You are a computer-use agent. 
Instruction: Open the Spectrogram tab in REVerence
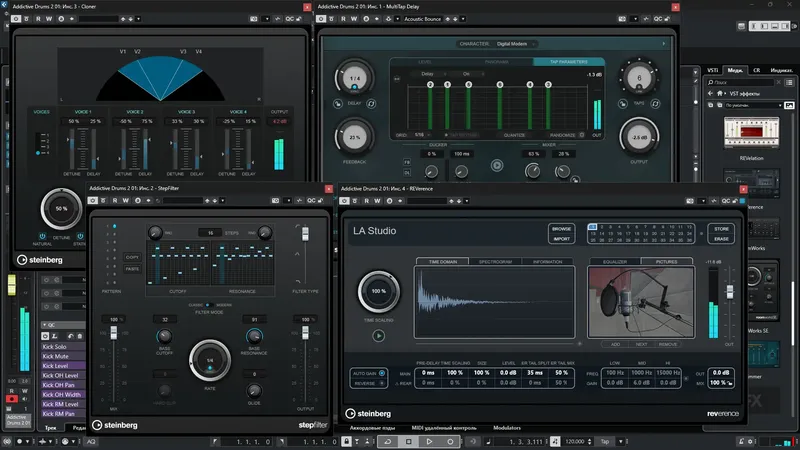click(495, 262)
